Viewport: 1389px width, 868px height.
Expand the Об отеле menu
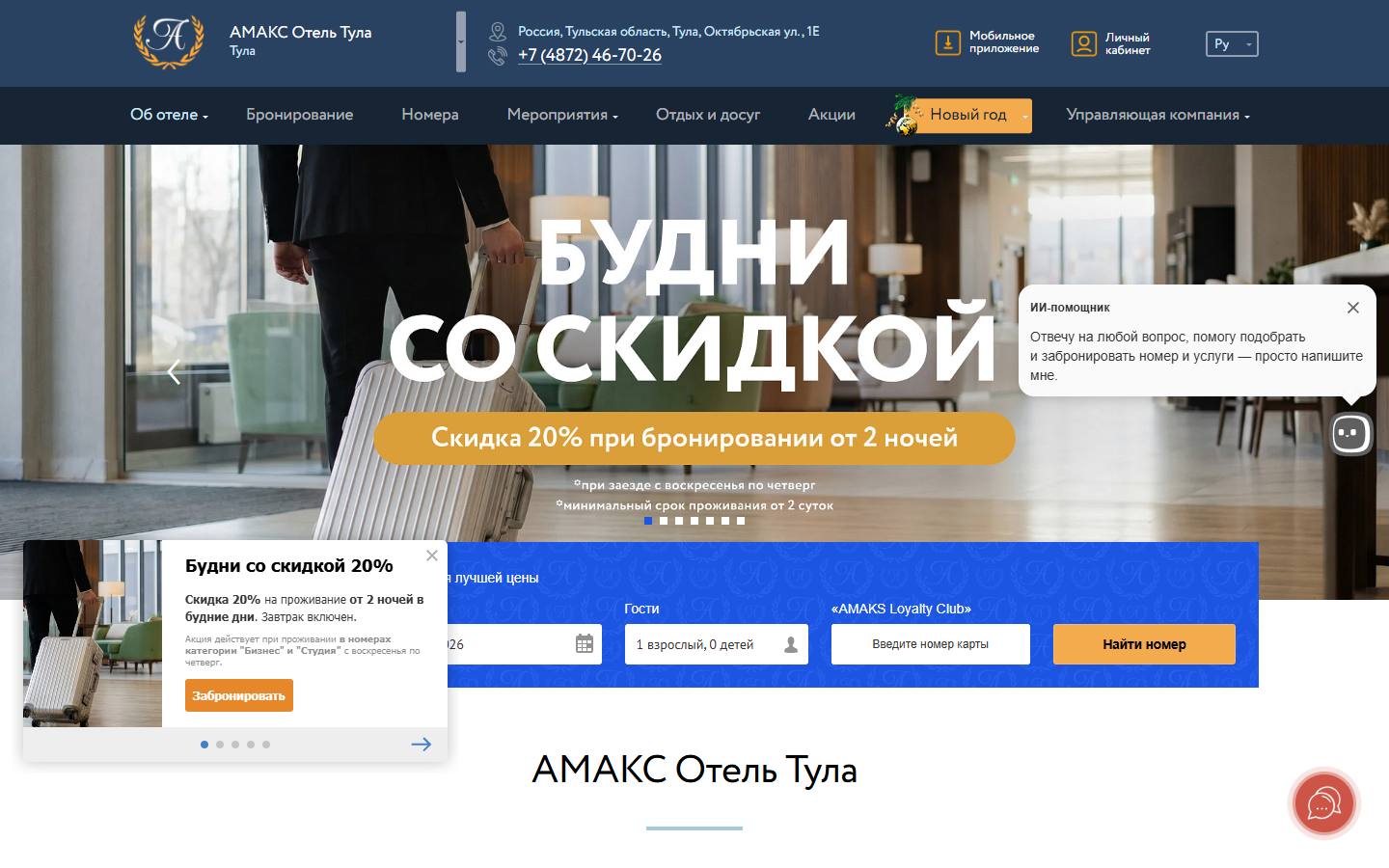170,115
